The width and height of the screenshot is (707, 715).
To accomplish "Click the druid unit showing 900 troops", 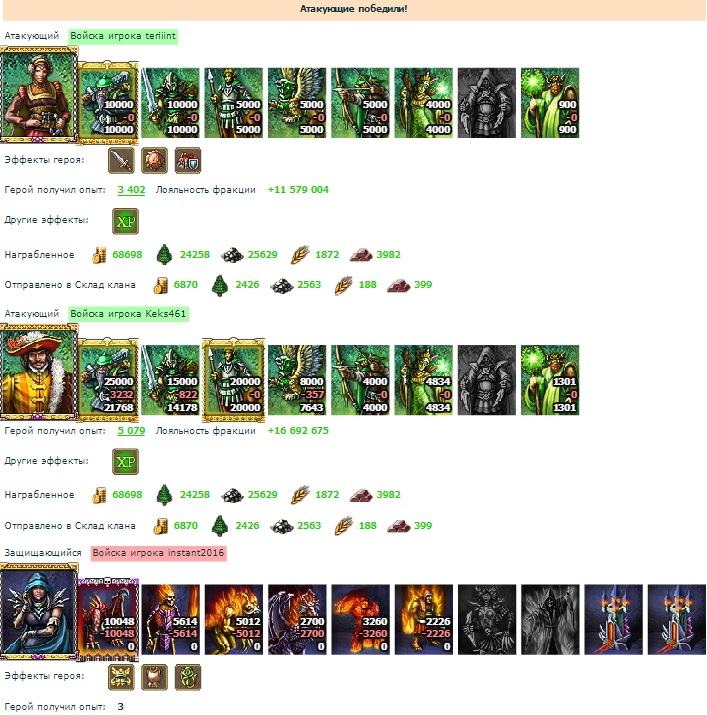I will pyautogui.click(x=550, y=103).
